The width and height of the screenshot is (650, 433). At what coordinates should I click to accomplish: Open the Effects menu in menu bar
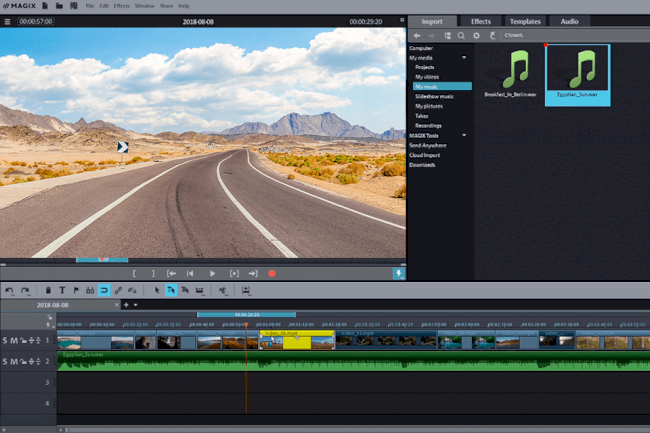121,6
